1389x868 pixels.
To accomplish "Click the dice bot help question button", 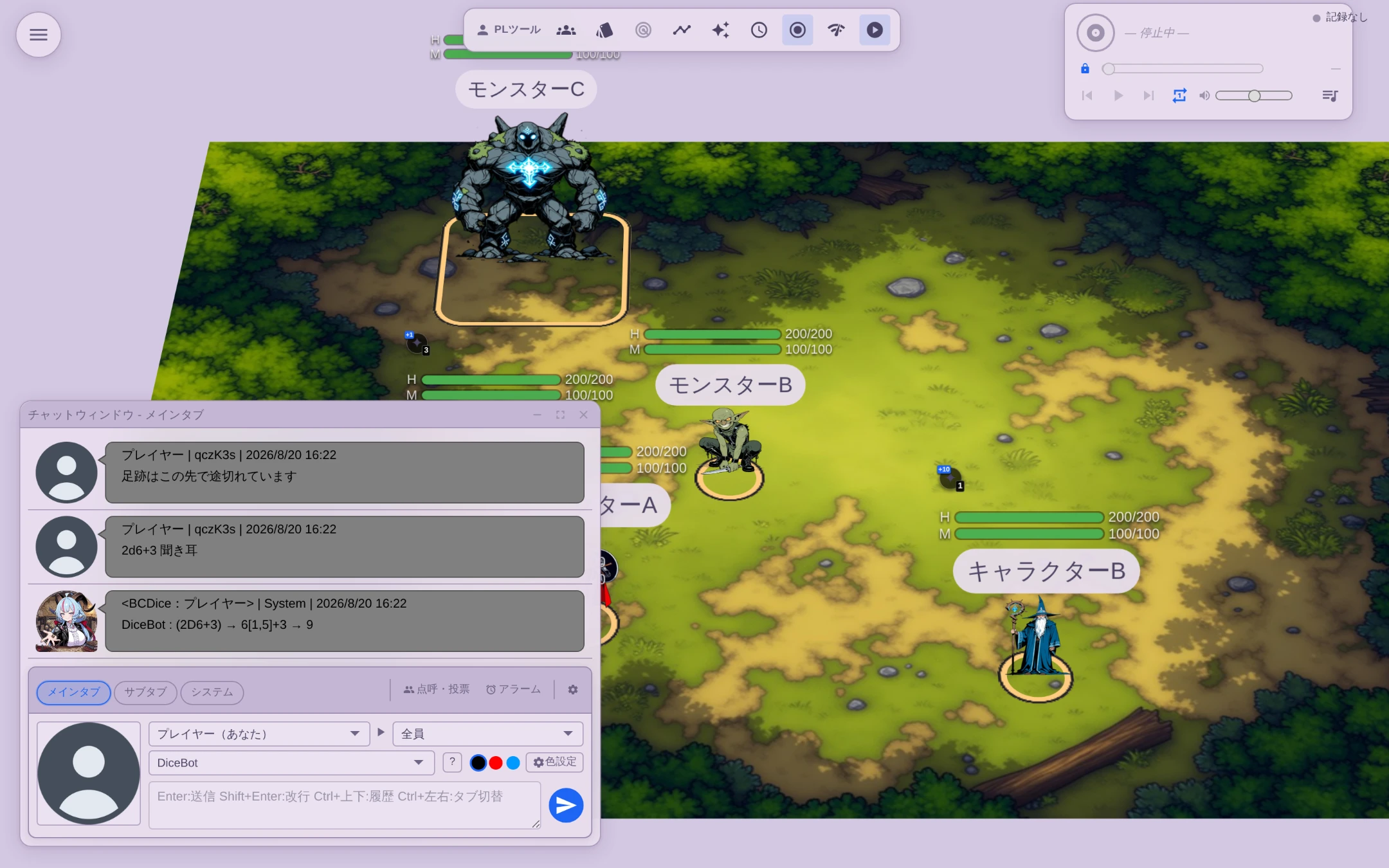I will tap(452, 763).
